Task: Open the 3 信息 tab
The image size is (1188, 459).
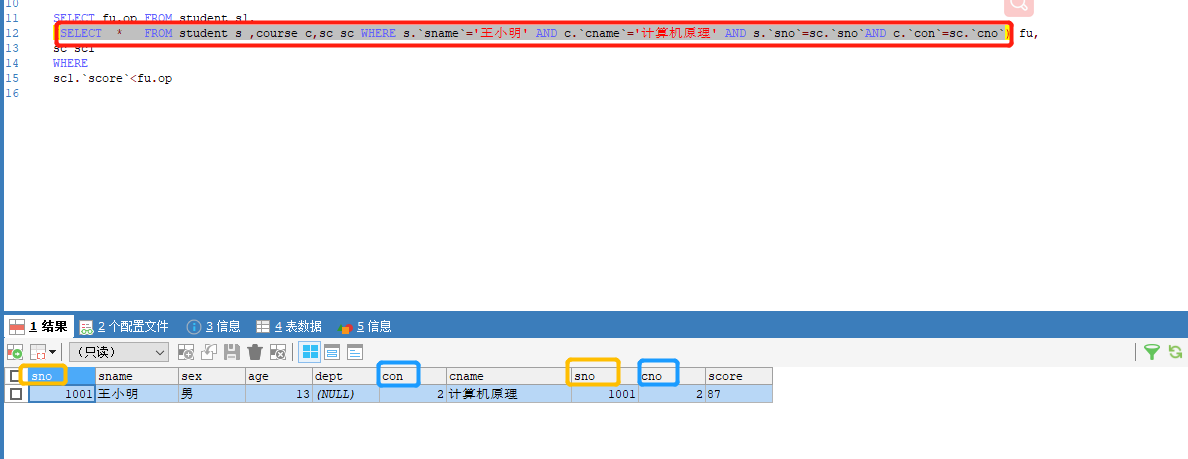Action: tap(214, 326)
